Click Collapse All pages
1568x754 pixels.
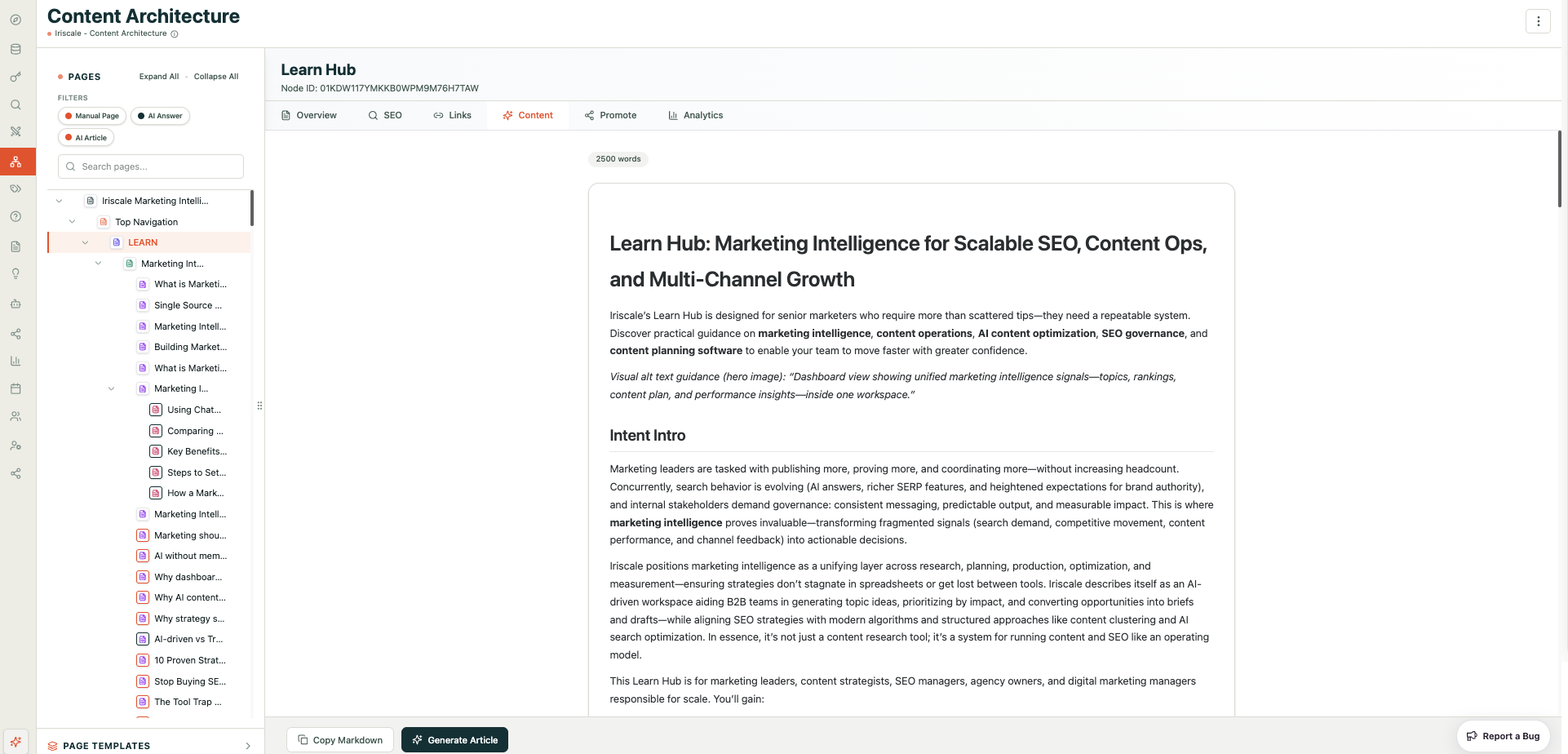click(x=216, y=77)
